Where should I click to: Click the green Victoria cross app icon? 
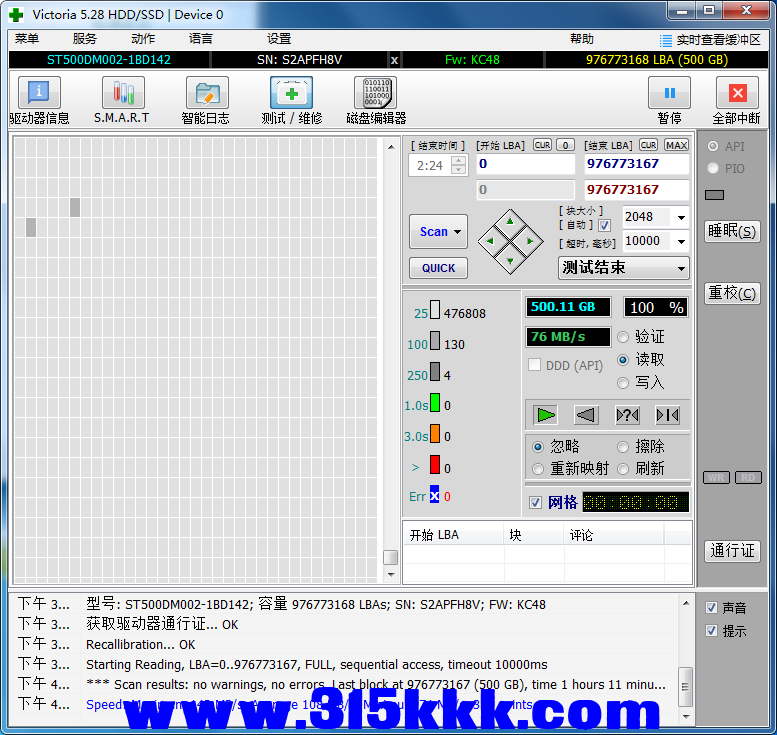pos(16,15)
